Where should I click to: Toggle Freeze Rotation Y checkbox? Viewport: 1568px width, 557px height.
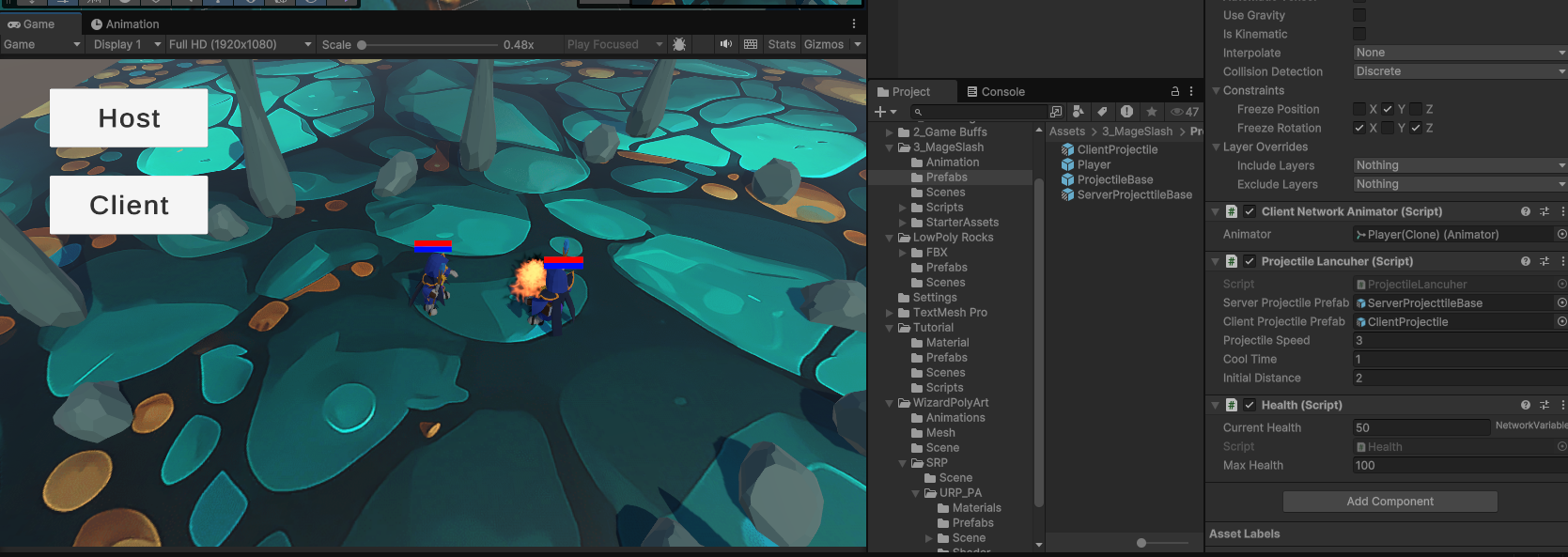(x=1388, y=128)
